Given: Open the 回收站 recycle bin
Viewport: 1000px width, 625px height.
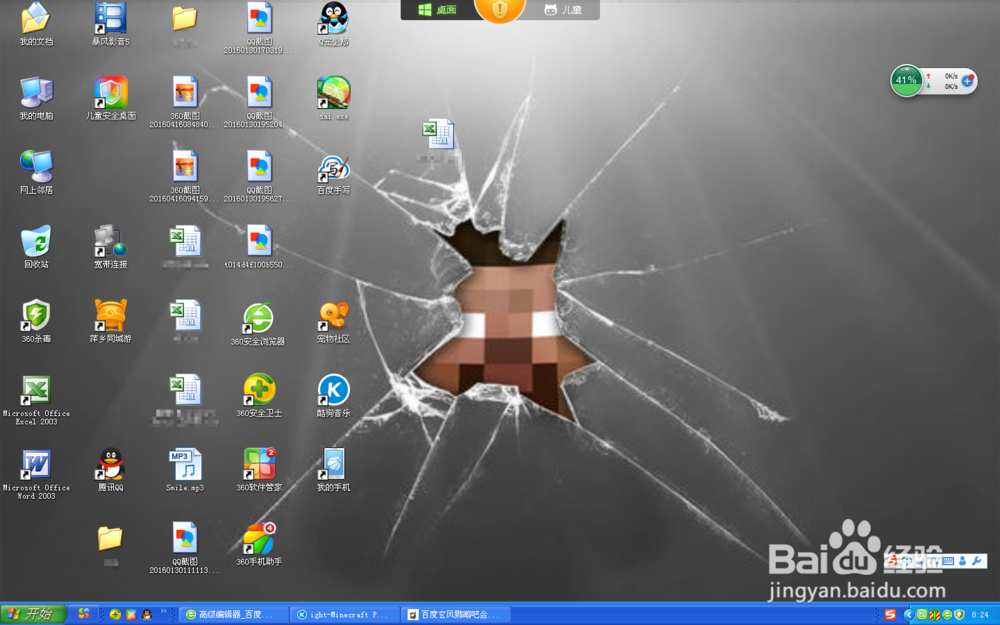Looking at the screenshot, I should [x=36, y=247].
